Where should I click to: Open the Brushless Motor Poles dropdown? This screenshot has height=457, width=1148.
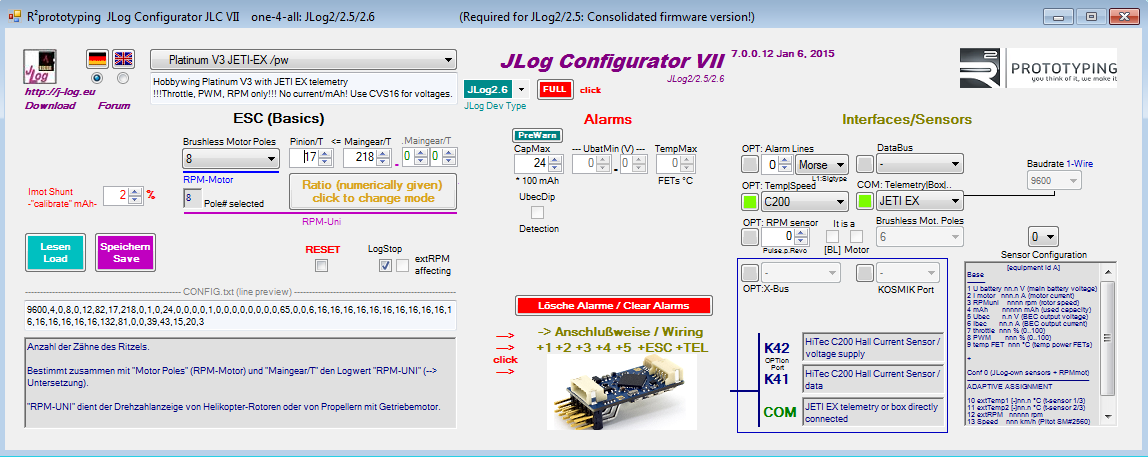pos(231,158)
